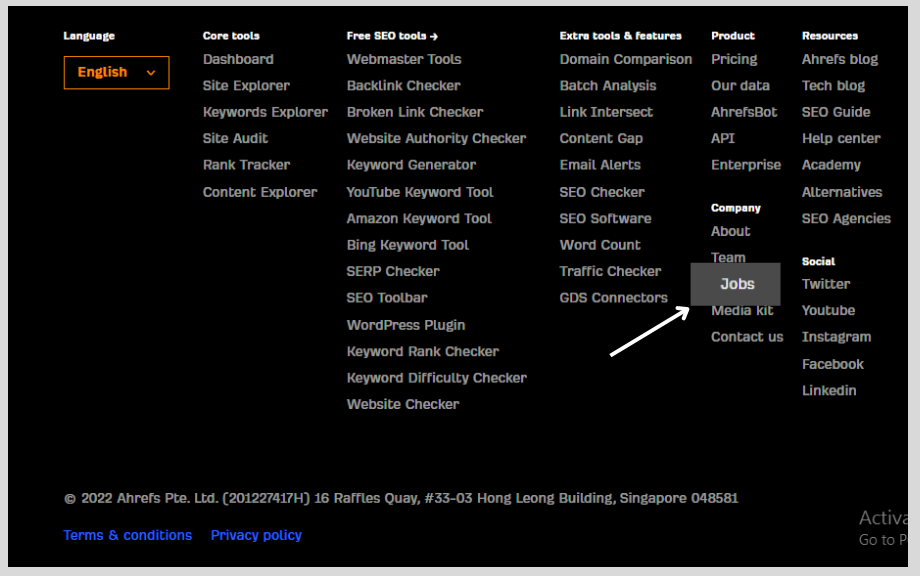Go to Content Explorer
Image resolution: width=920 pixels, height=576 pixels.
(260, 192)
